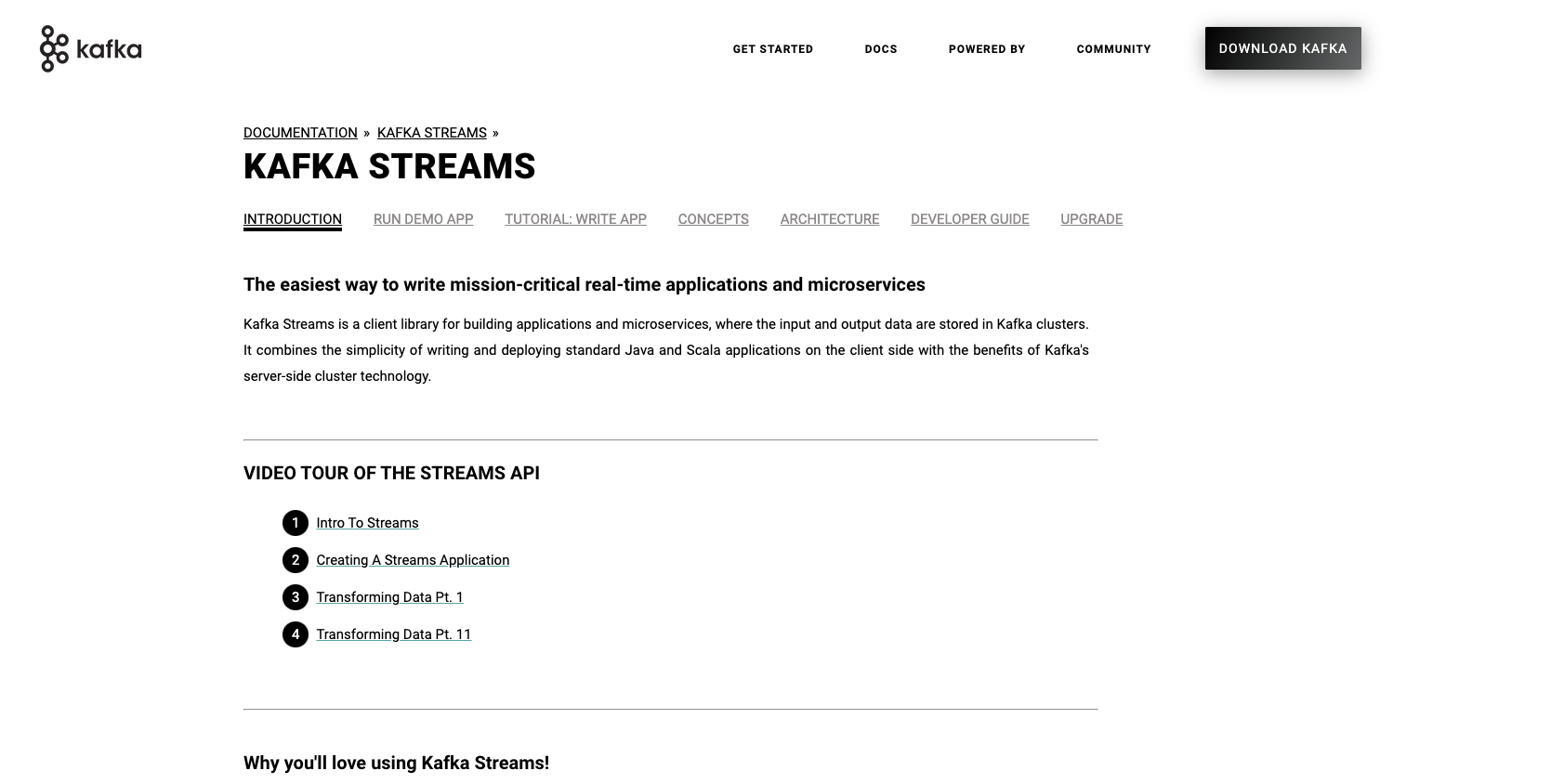Select the Introduction tab
Screen dimensions: 1564x784
pos(293,219)
